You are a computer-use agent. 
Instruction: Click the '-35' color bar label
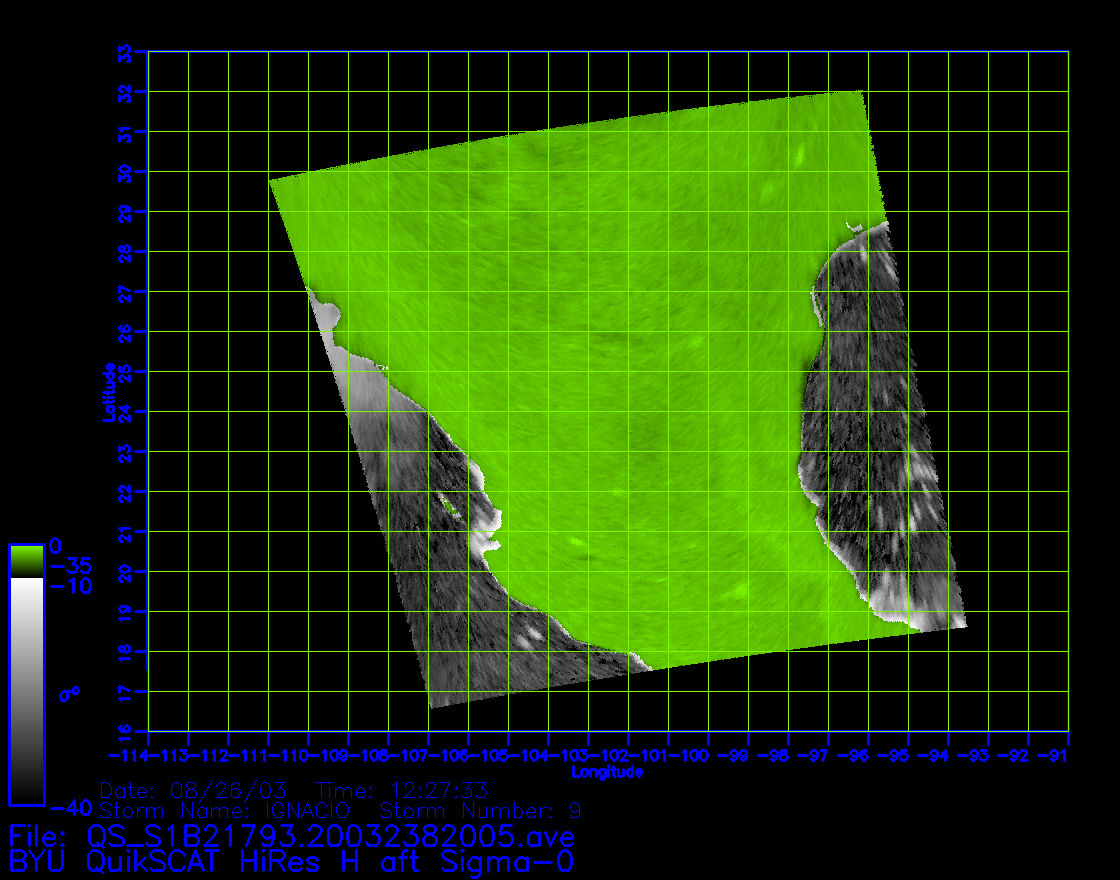(x=70, y=566)
